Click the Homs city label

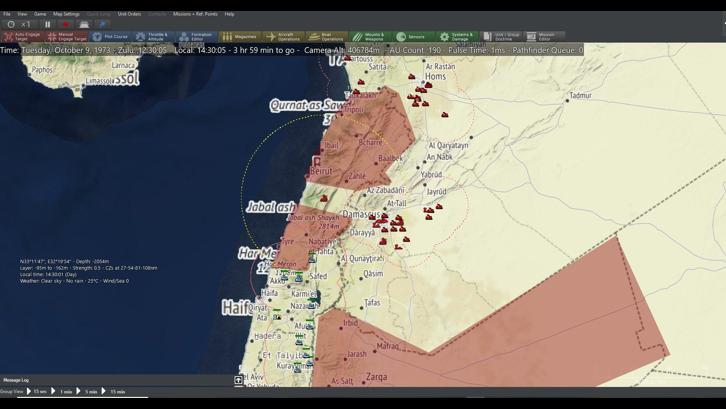[x=435, y=76]
